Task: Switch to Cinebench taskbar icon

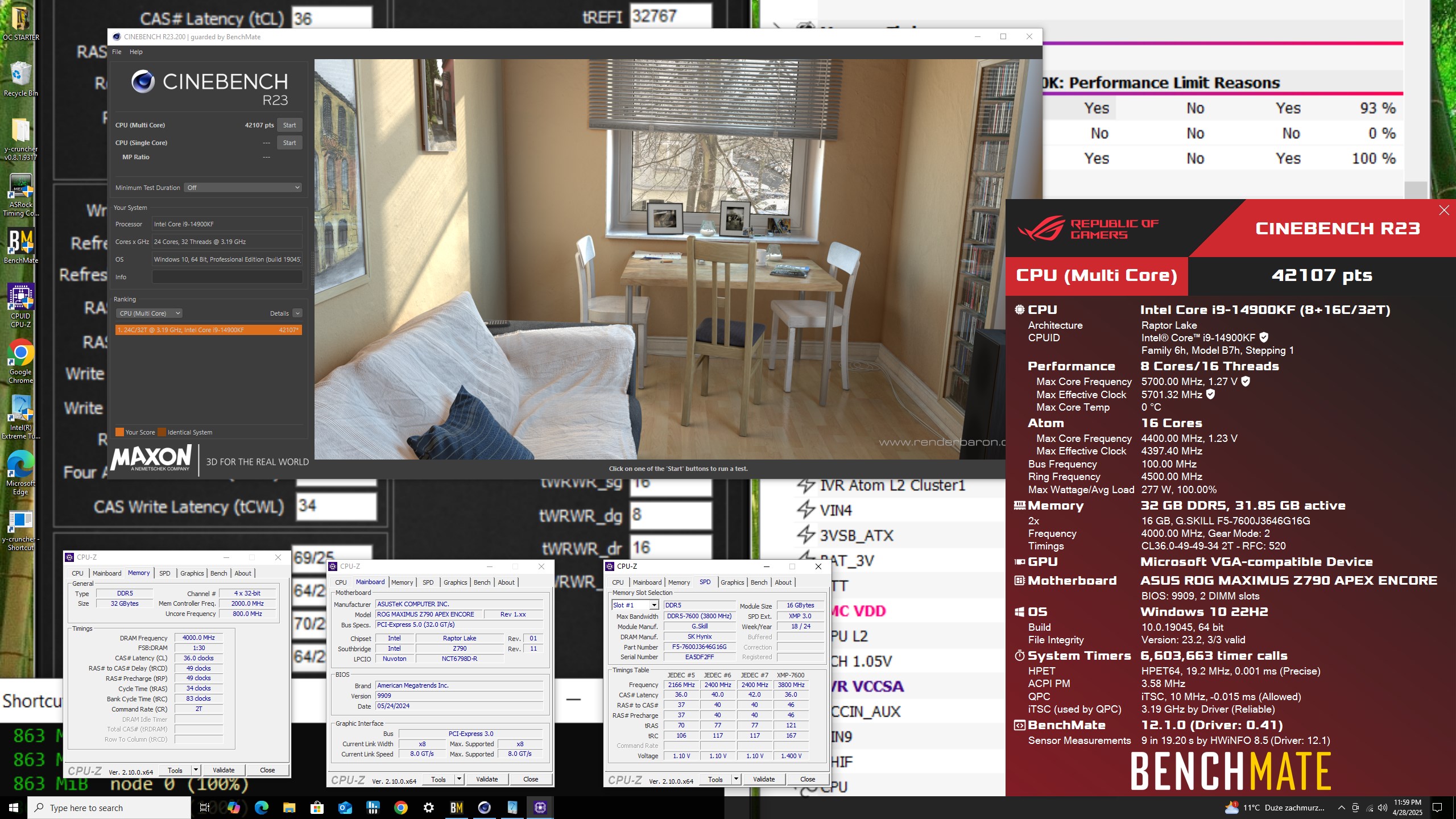Action: [x=485, y=808]
